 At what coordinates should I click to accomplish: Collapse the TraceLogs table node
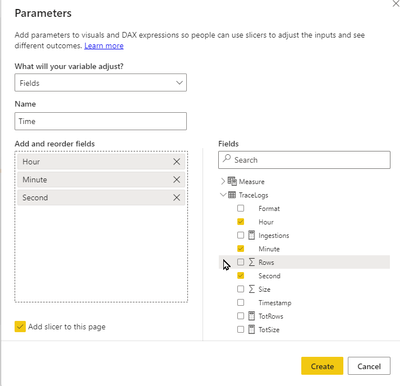click(x=223, y=195)
